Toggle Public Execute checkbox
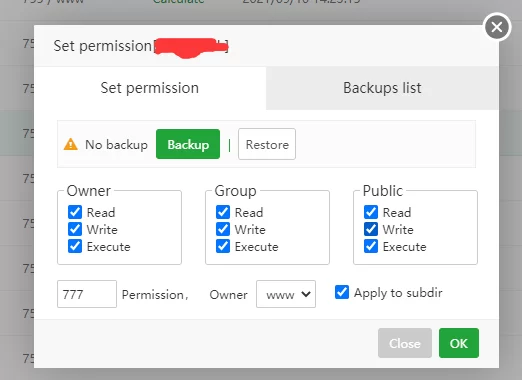The image size is (522, 380). 371,246
